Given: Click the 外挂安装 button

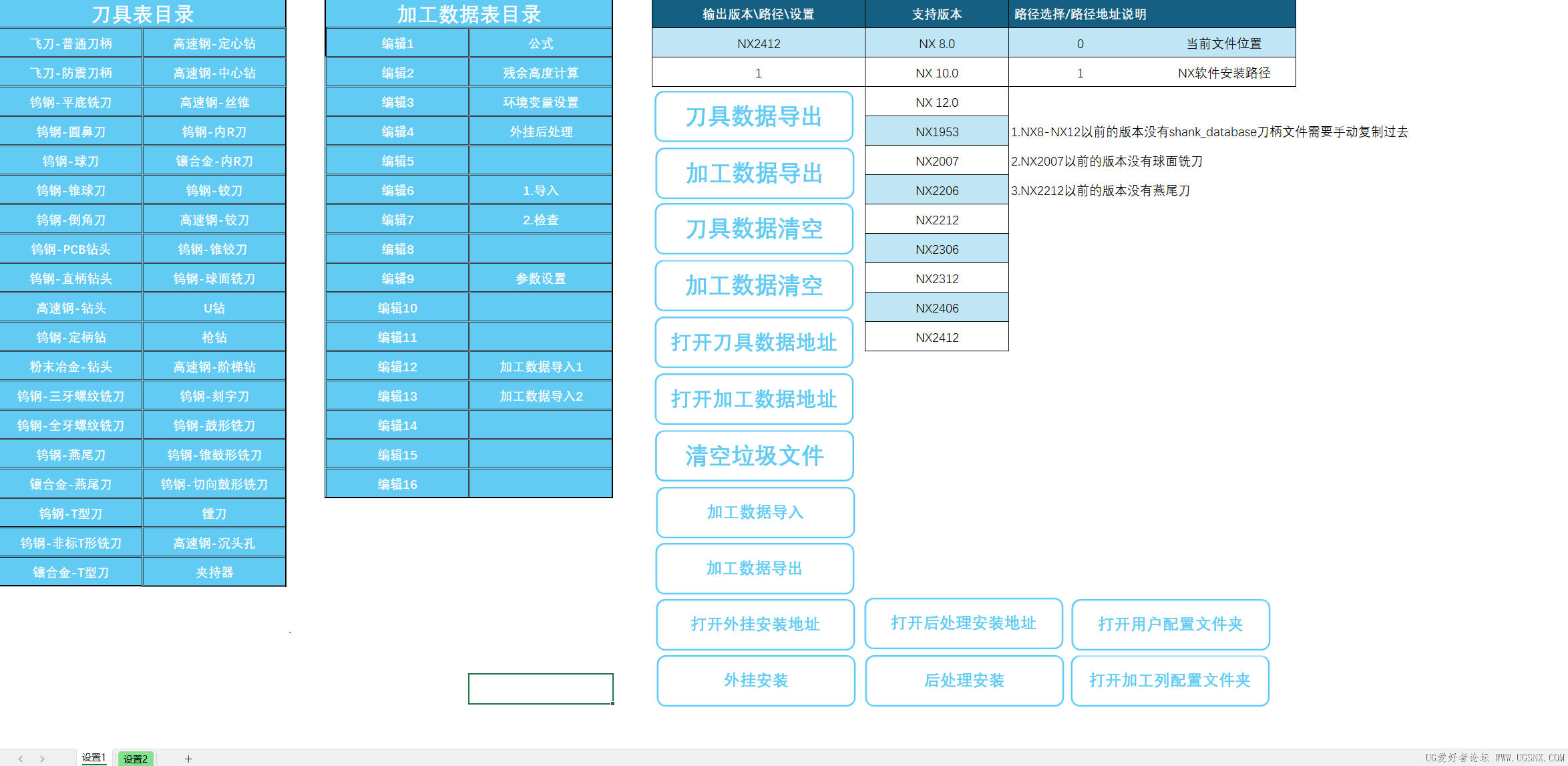Looking at the screenshot, I should 756,681.
